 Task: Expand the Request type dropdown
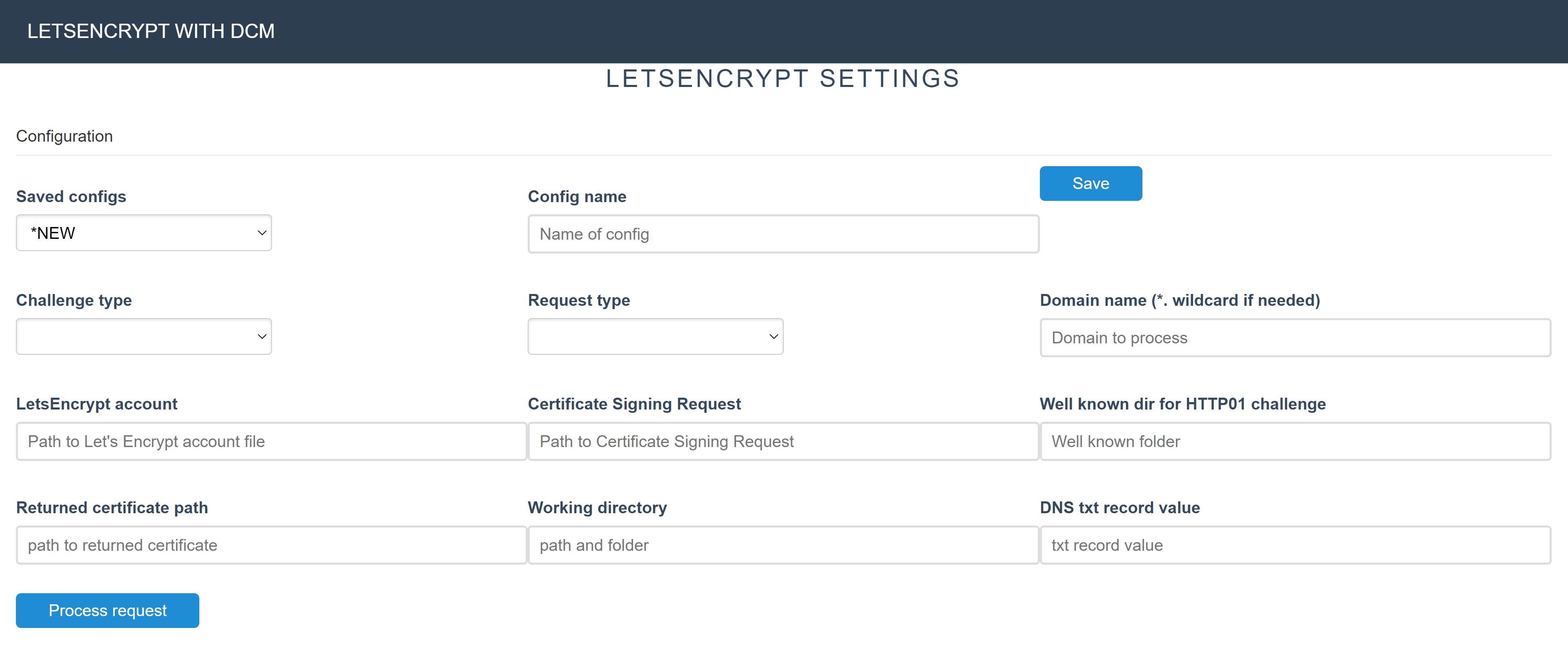coord(655,336)
